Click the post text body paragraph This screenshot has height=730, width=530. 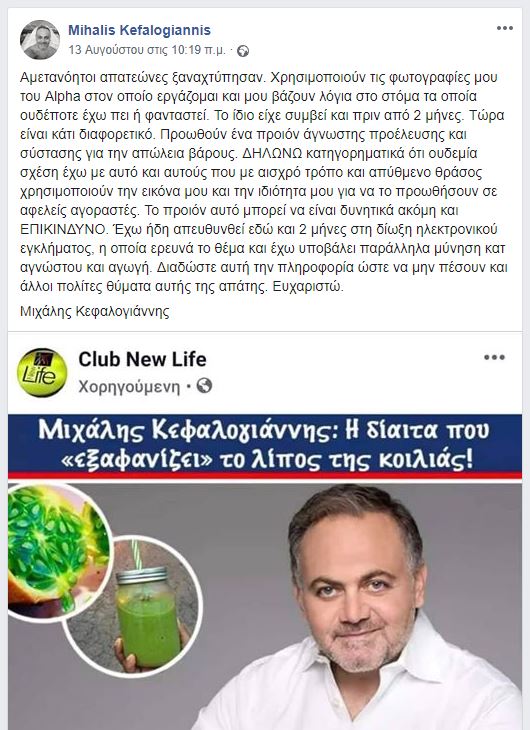click(264, 182)
